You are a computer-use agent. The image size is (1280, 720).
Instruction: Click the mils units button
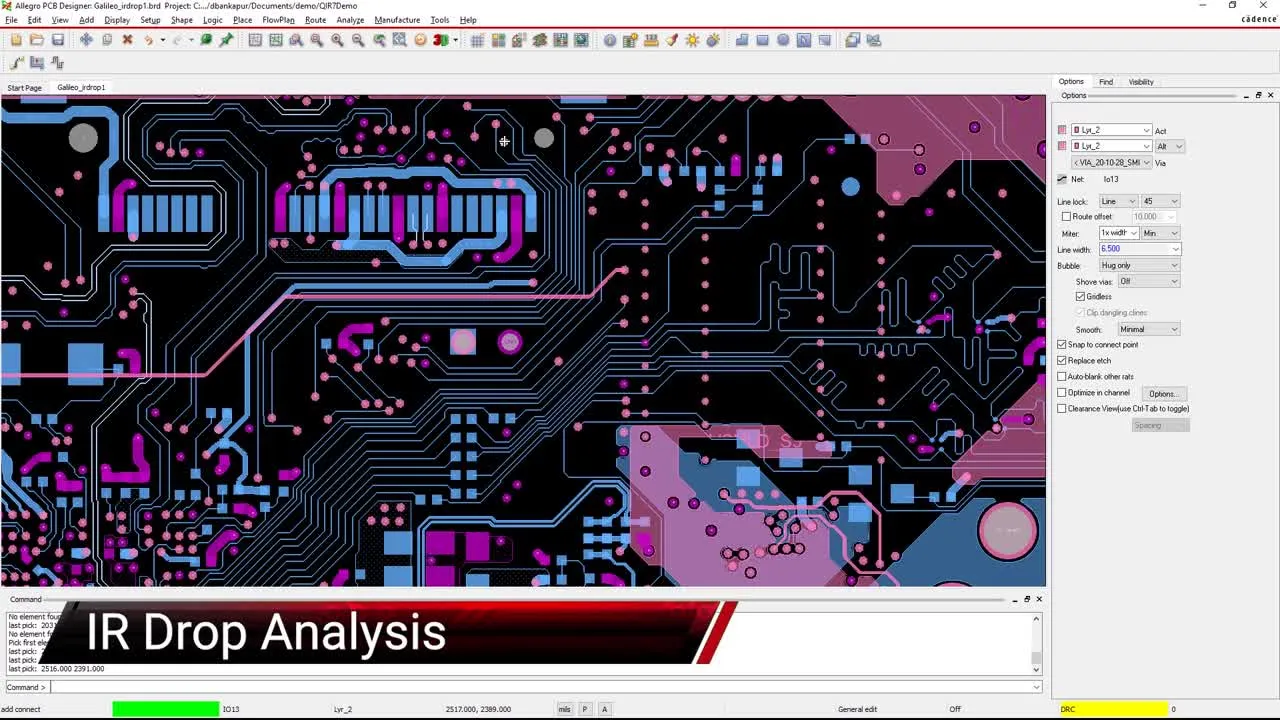[564, 709]
